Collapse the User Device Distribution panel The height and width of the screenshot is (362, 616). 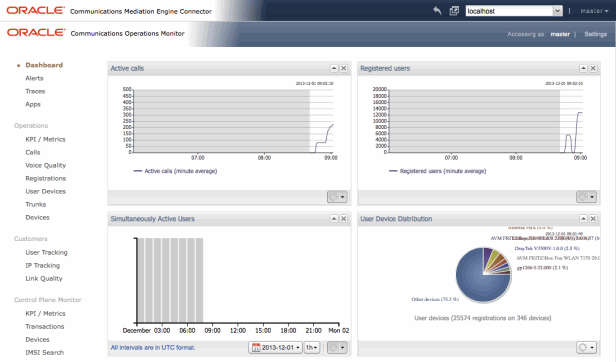click(x=583, y=219)
